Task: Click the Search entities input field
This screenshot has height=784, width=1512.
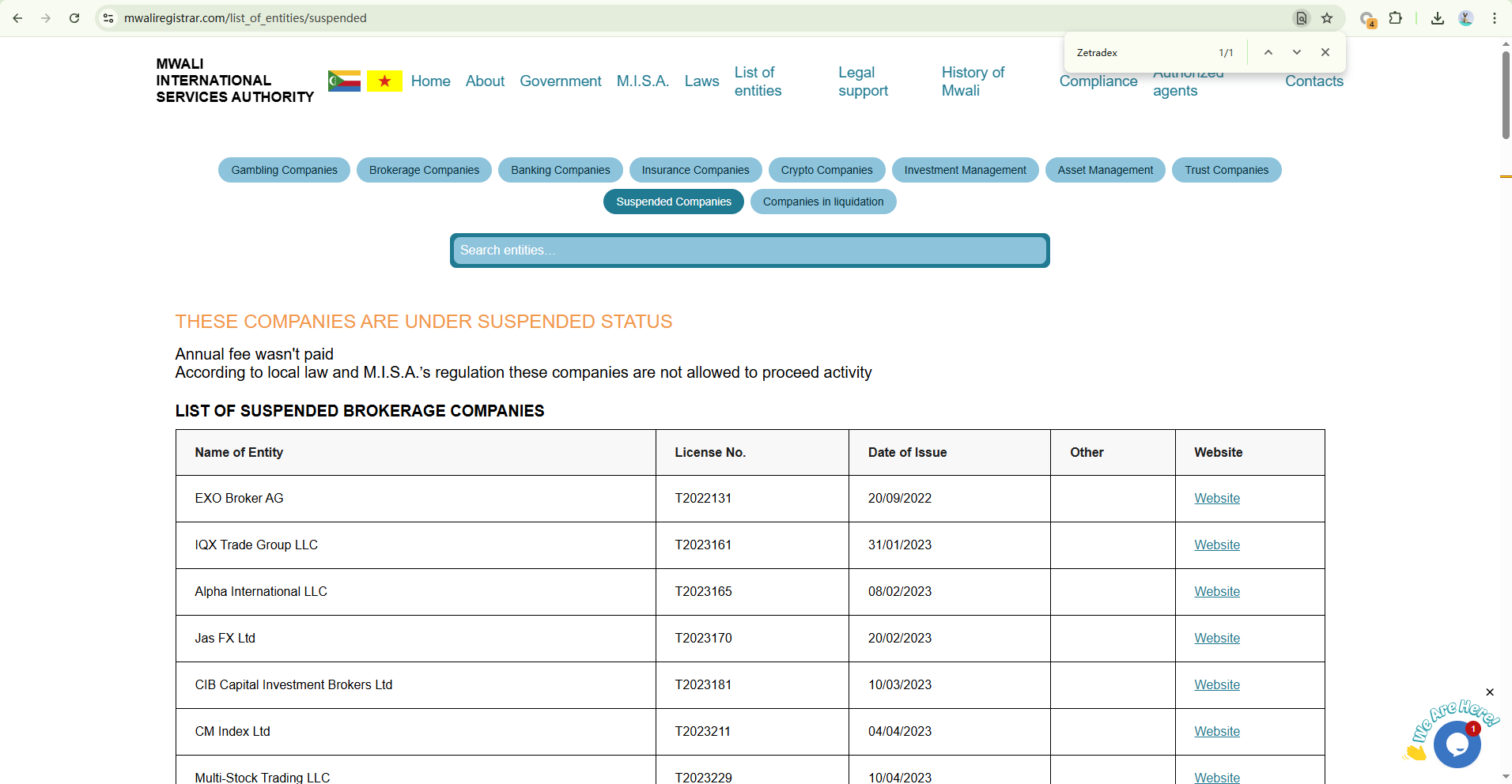Action: [x=749, y=251]
